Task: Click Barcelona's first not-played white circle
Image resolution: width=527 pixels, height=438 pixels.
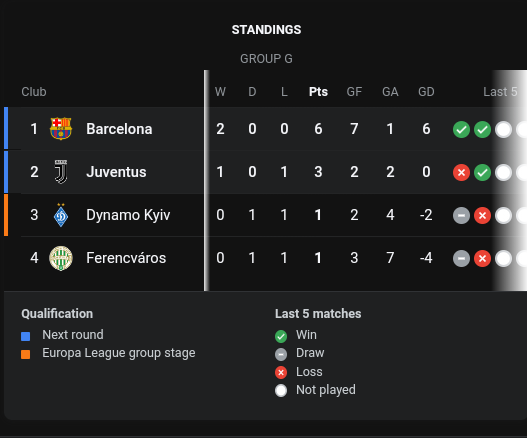Action: point(503,129)
